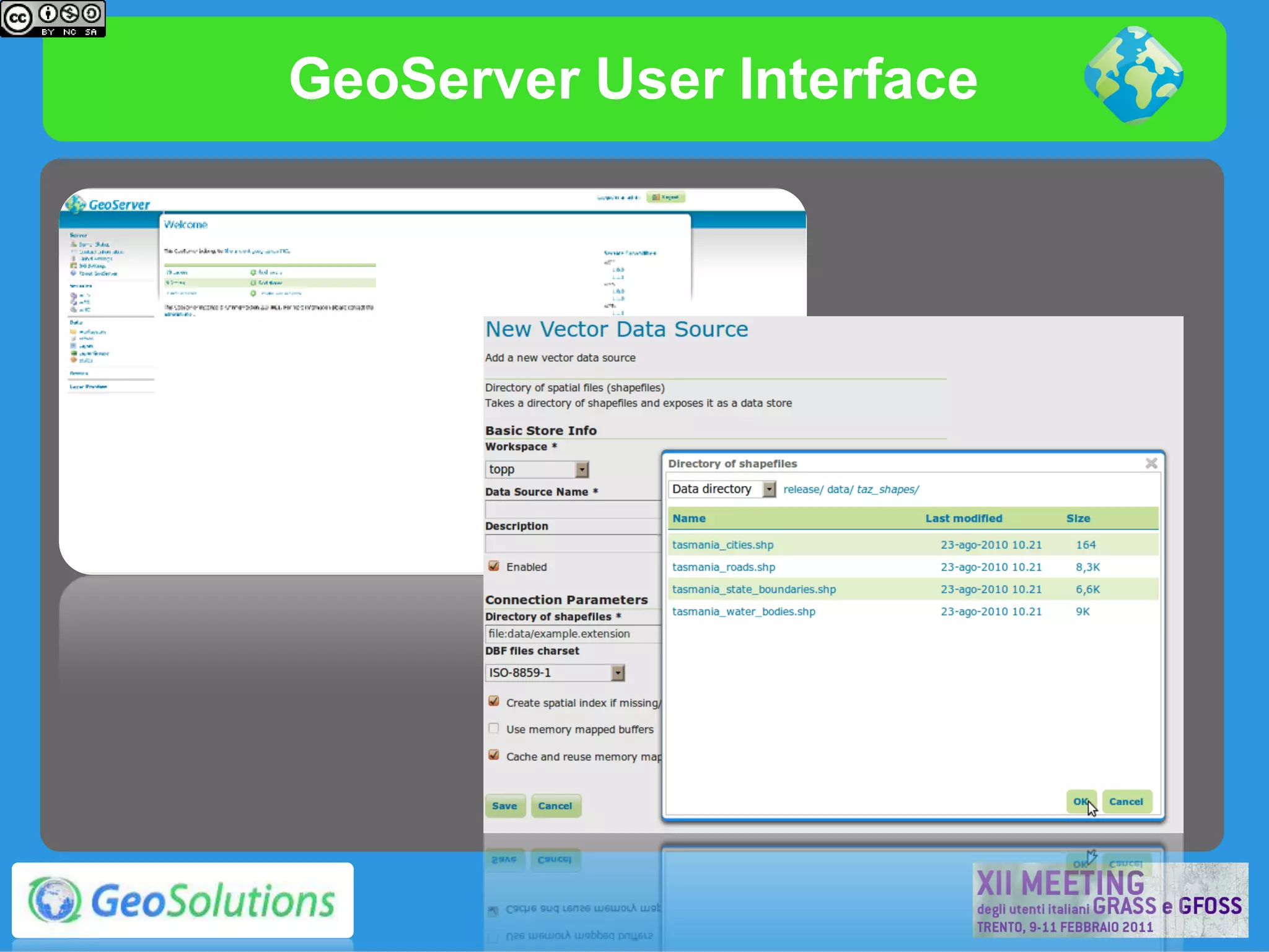The image size is (1269, 952).
Task: Click the Description input field
Action: click(x=573, y=544)
